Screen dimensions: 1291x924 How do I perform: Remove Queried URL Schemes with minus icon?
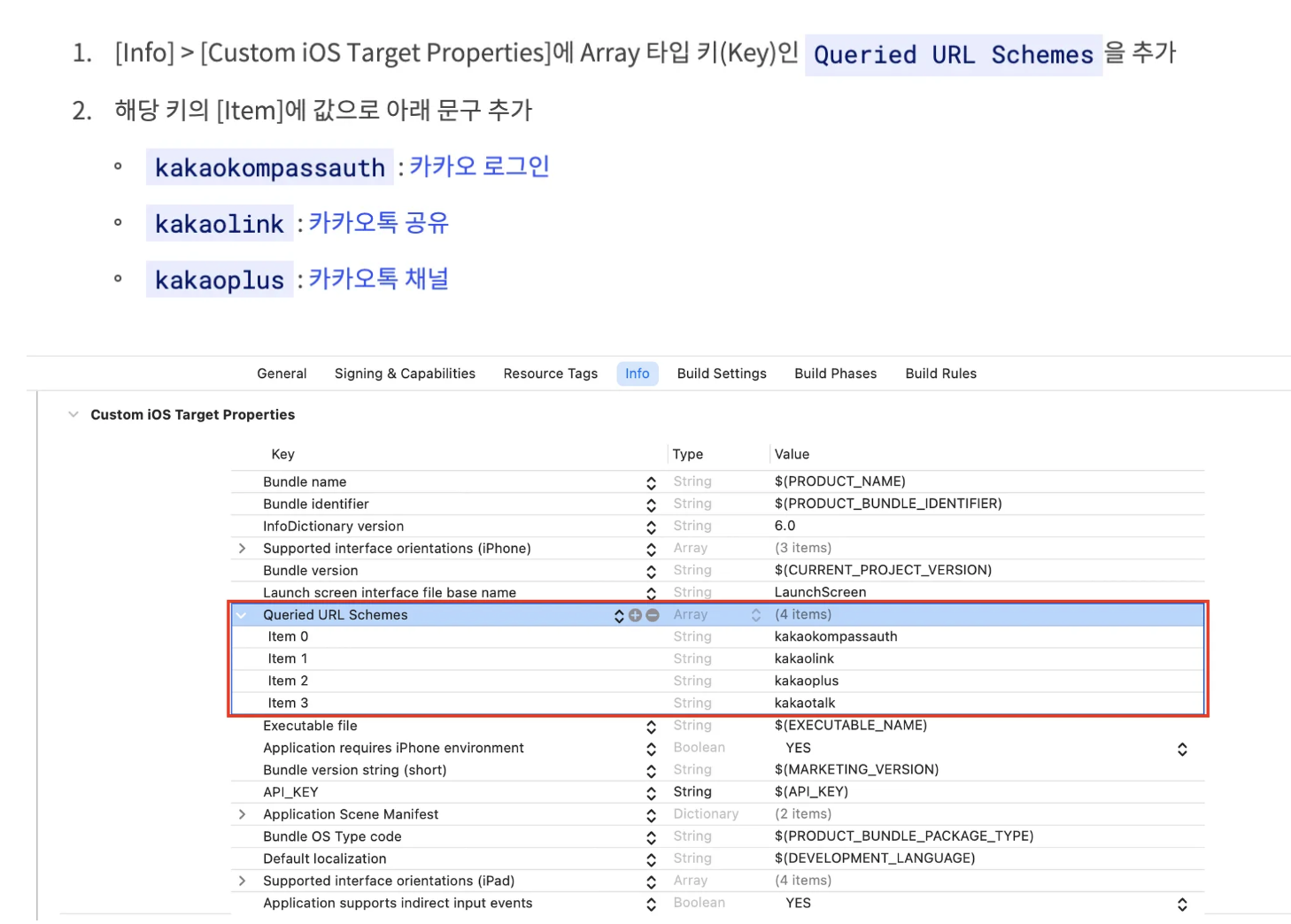(x=653, y=615)
